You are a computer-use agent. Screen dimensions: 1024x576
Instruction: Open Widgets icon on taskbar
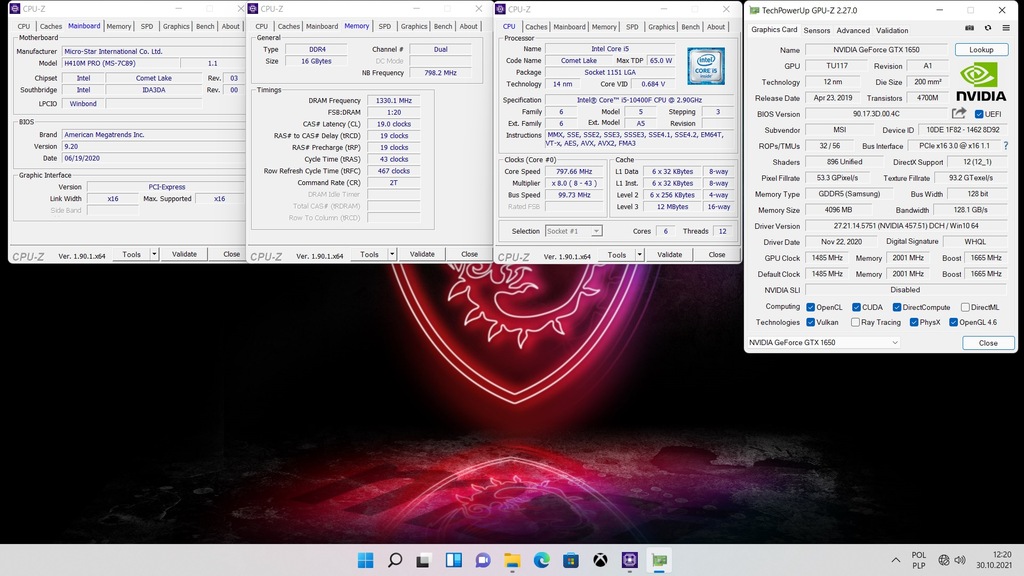coord(453,560)
